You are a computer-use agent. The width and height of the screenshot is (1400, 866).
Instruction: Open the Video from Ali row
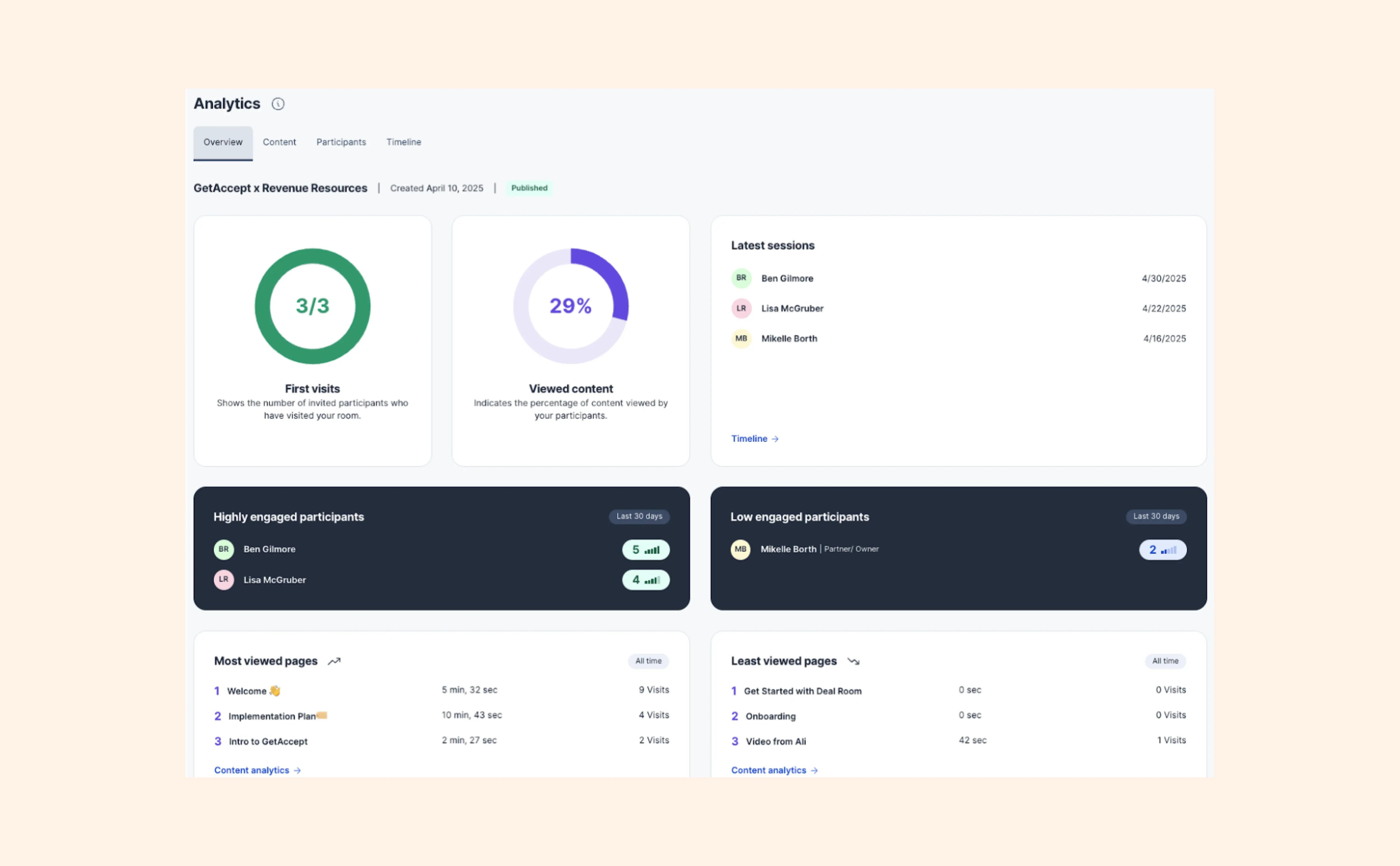[x=958, y=741]
